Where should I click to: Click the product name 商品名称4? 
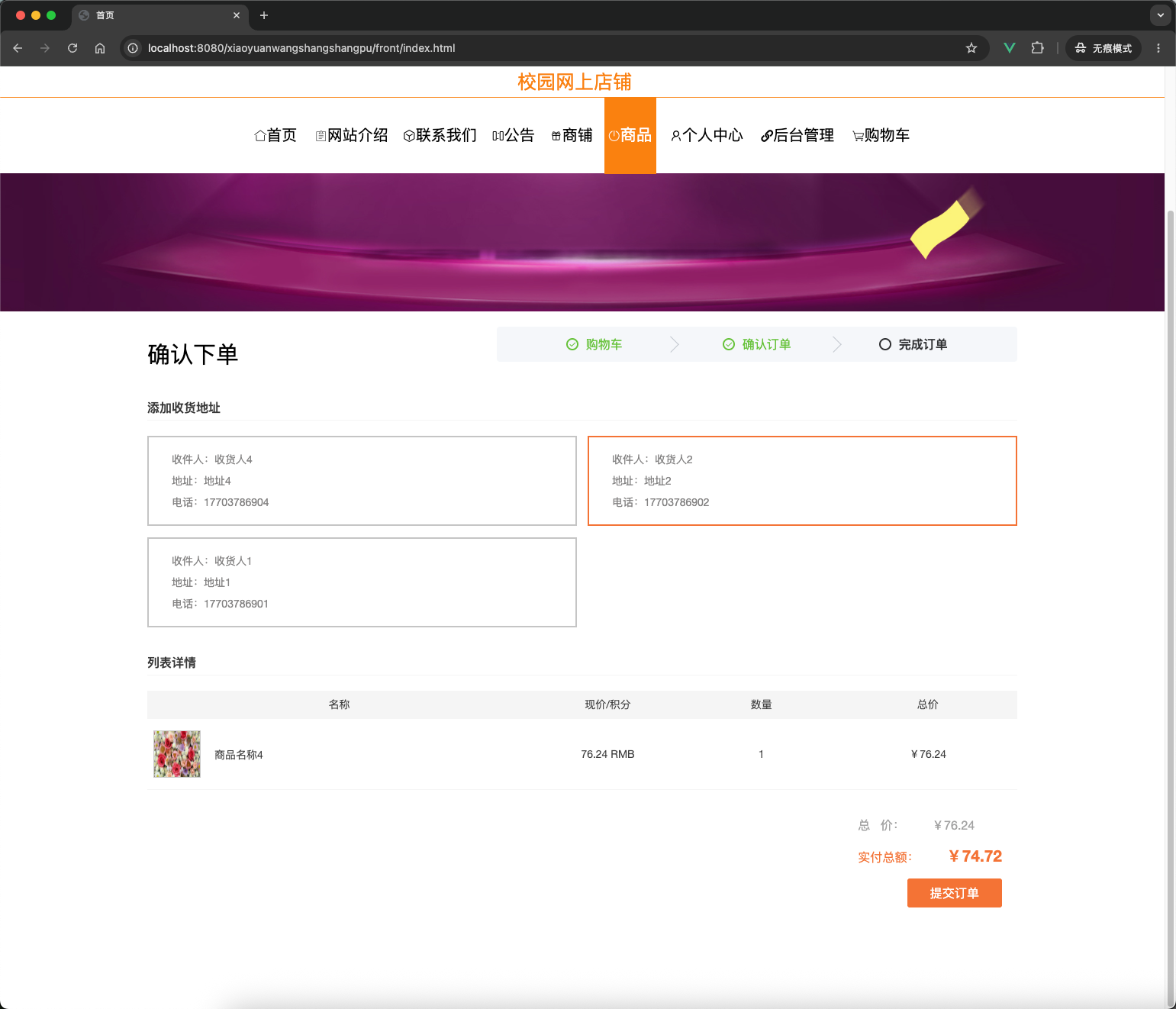pyautogui.click(x=239, y=755)
